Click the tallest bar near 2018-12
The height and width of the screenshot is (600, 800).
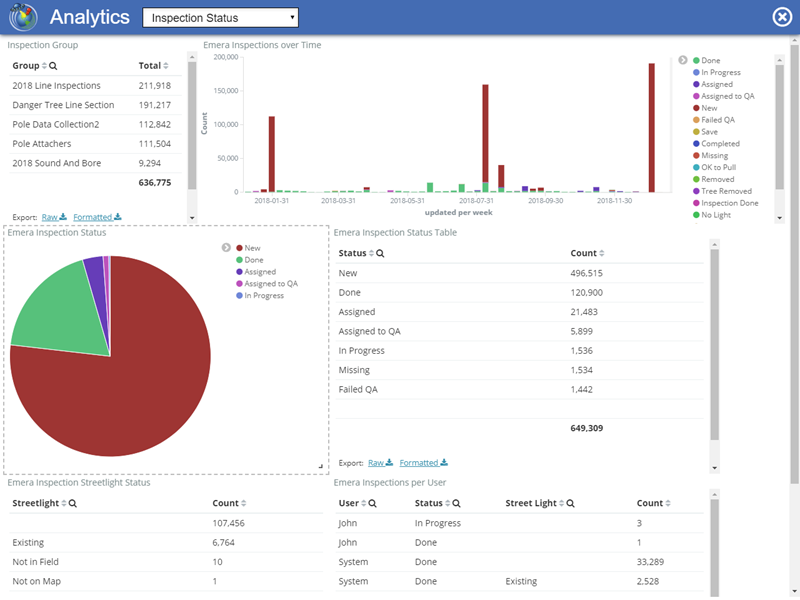tap(652, 128)
